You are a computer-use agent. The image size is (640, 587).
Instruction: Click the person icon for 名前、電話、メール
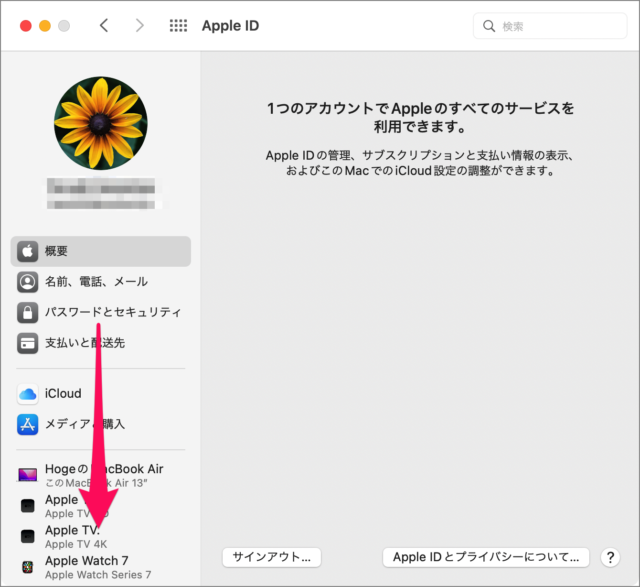27,282
